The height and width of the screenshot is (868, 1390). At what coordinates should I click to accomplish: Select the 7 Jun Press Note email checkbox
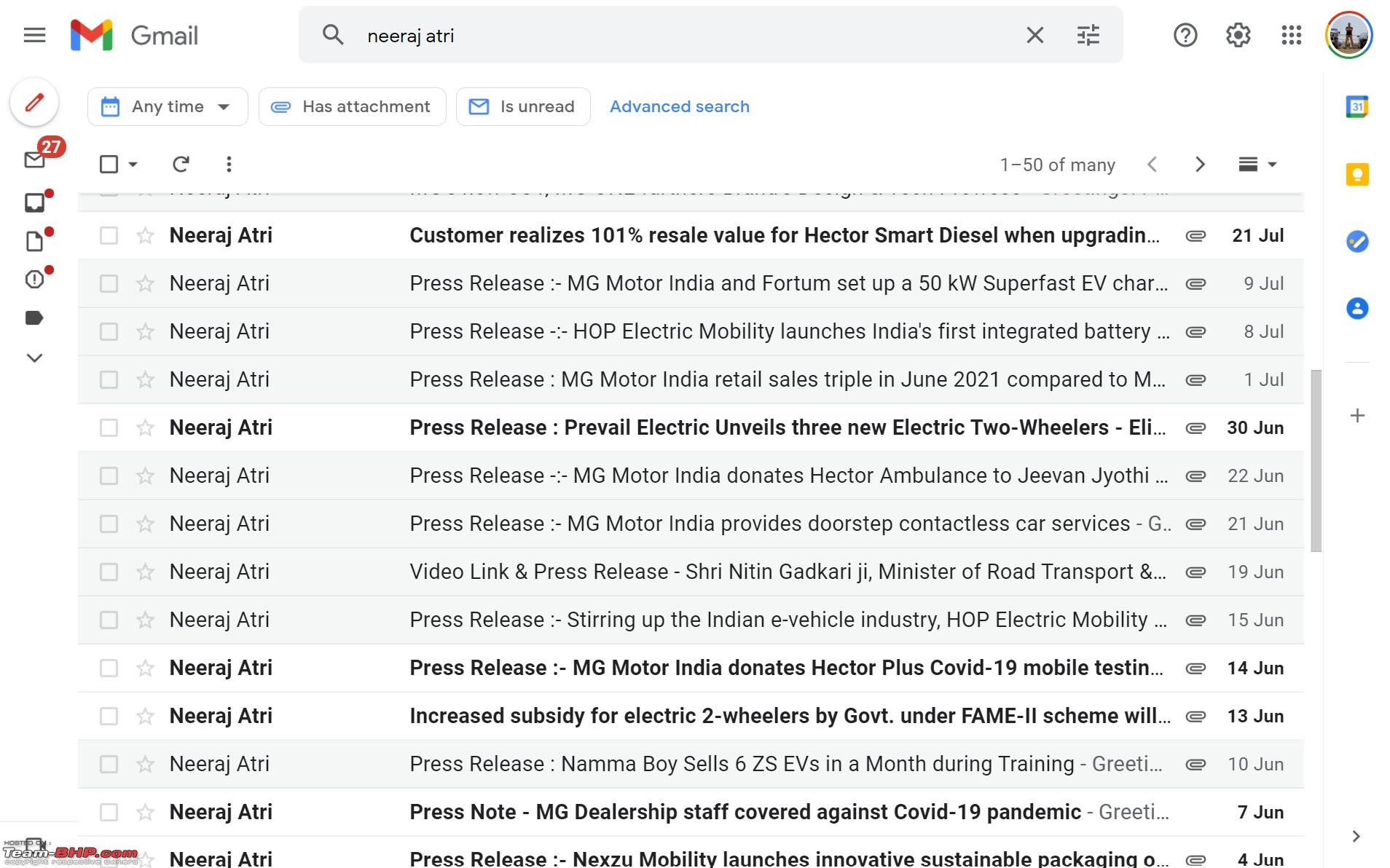point(109,812)
